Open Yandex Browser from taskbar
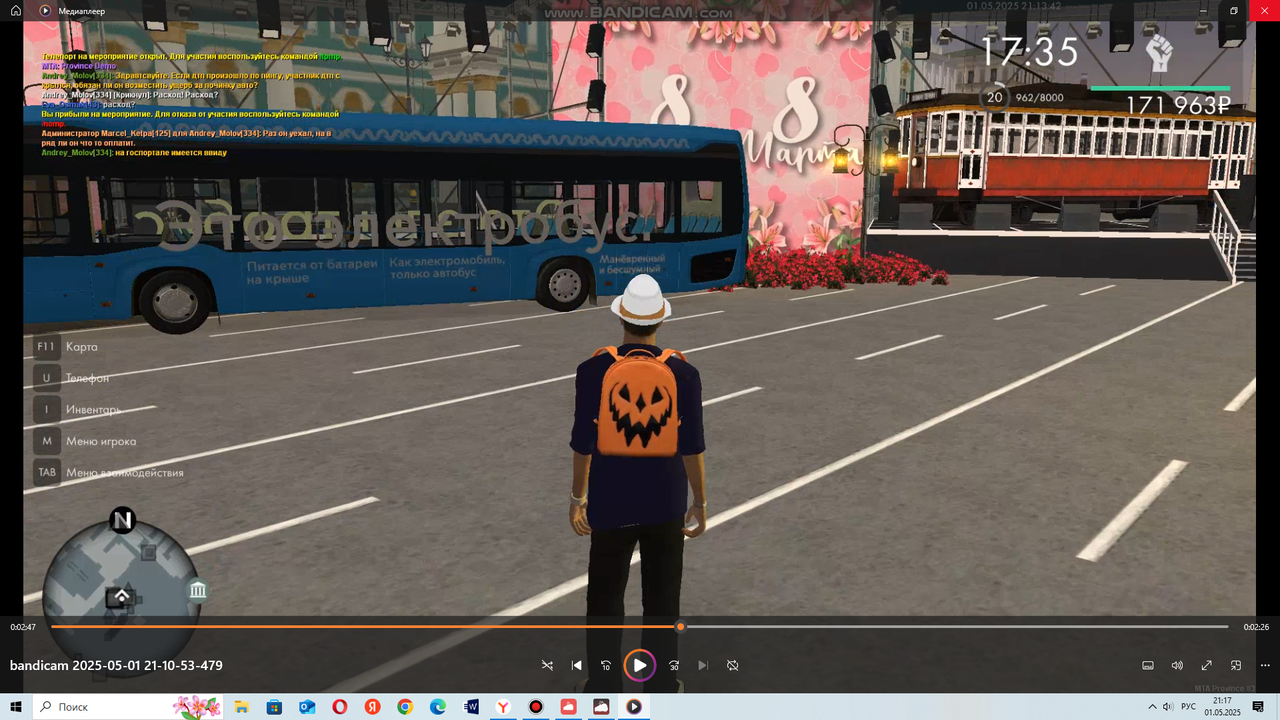This screenshot has height=720, width=1280. tap(503, 706)
